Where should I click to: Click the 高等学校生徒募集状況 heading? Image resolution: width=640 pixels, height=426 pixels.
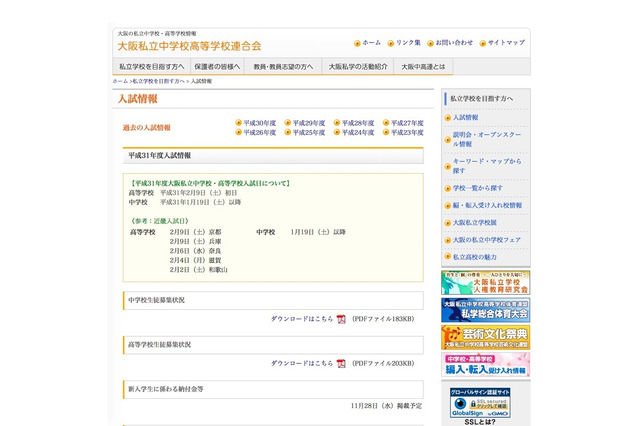273,345
